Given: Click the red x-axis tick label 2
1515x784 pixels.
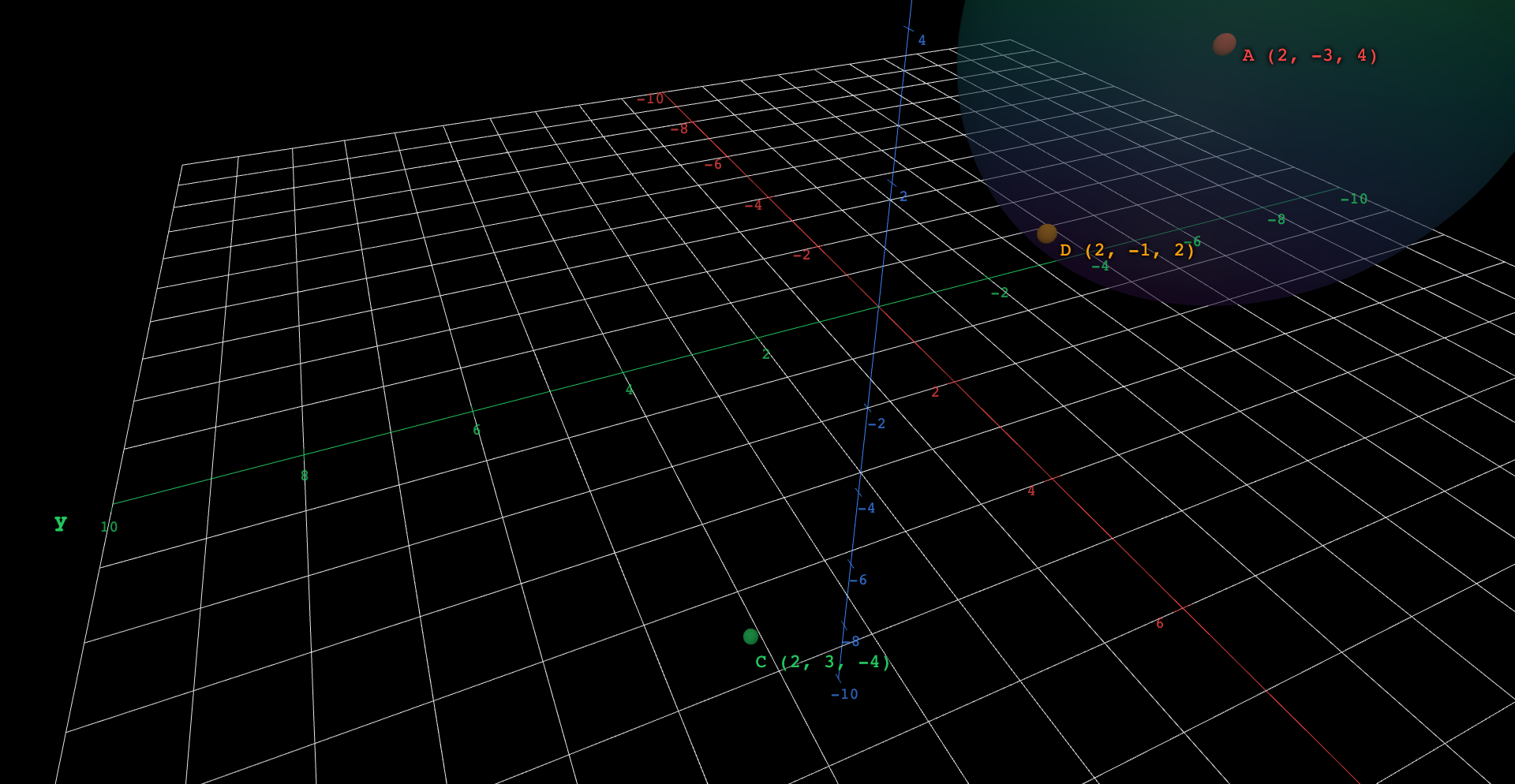Looking at the screenshot, I should 935,393.
